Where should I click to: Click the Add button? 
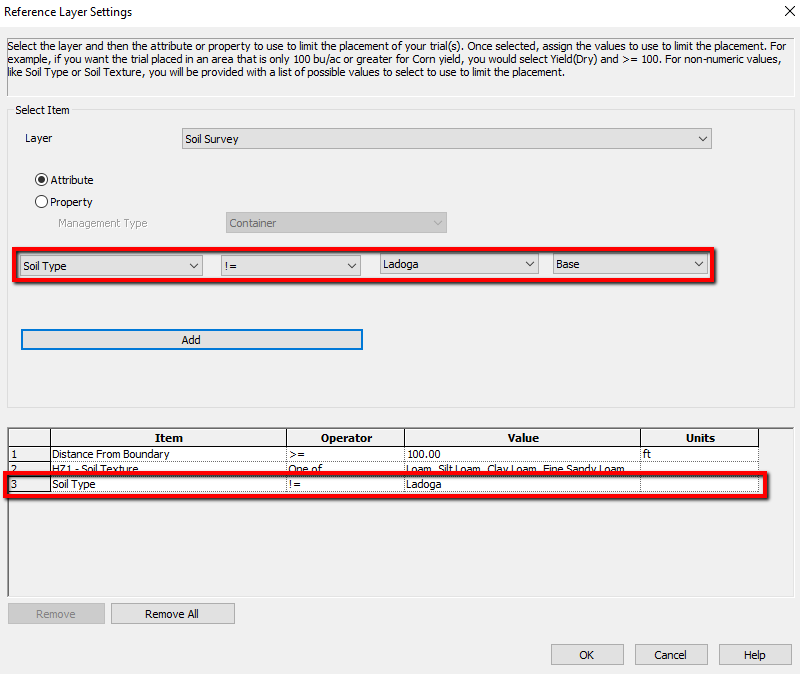[191, 340]
